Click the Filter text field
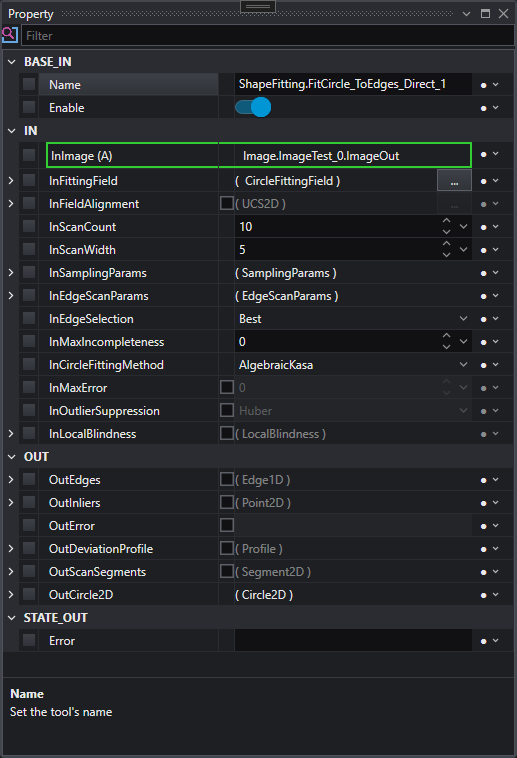This screenshot has height=758, width=517. 267,36
